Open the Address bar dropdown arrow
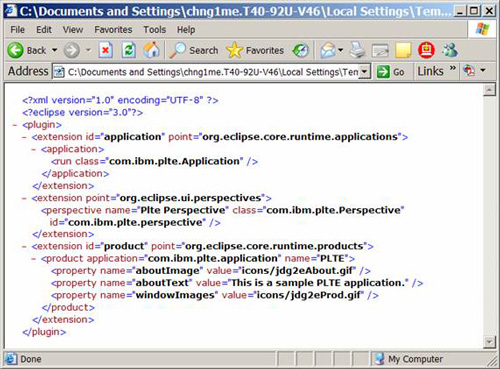This screenshot has width=500, height=369. pos(365,72)
